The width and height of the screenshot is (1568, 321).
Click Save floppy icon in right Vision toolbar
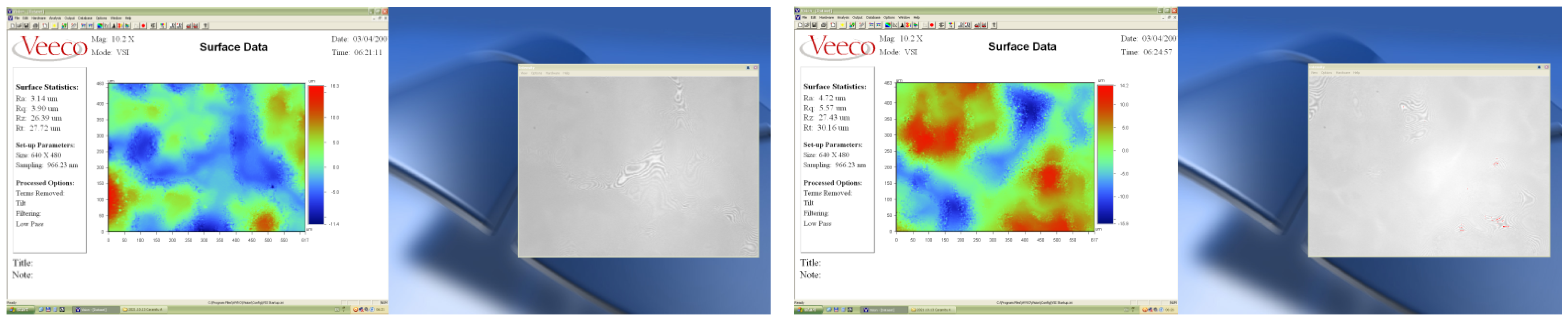(814, 25)
